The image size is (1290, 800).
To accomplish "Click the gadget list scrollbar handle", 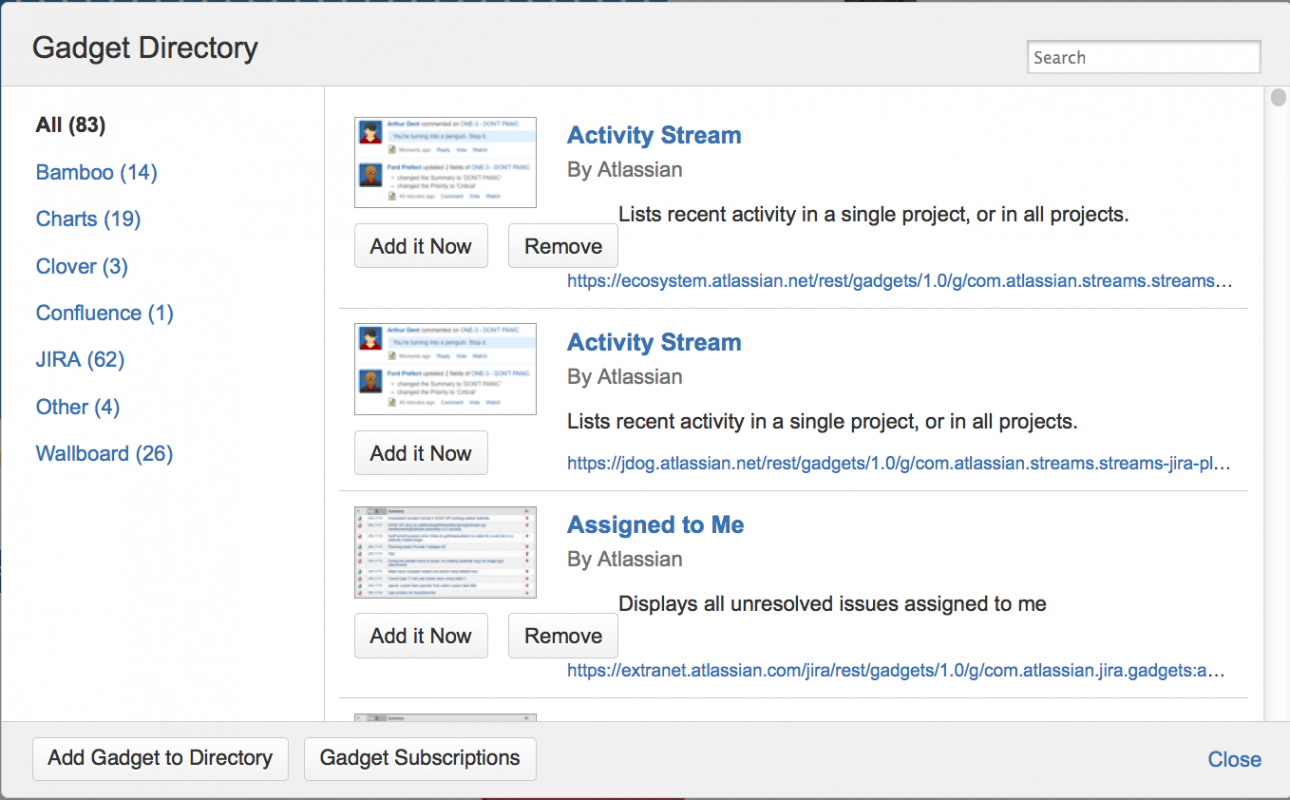I will pos(1277,98).
